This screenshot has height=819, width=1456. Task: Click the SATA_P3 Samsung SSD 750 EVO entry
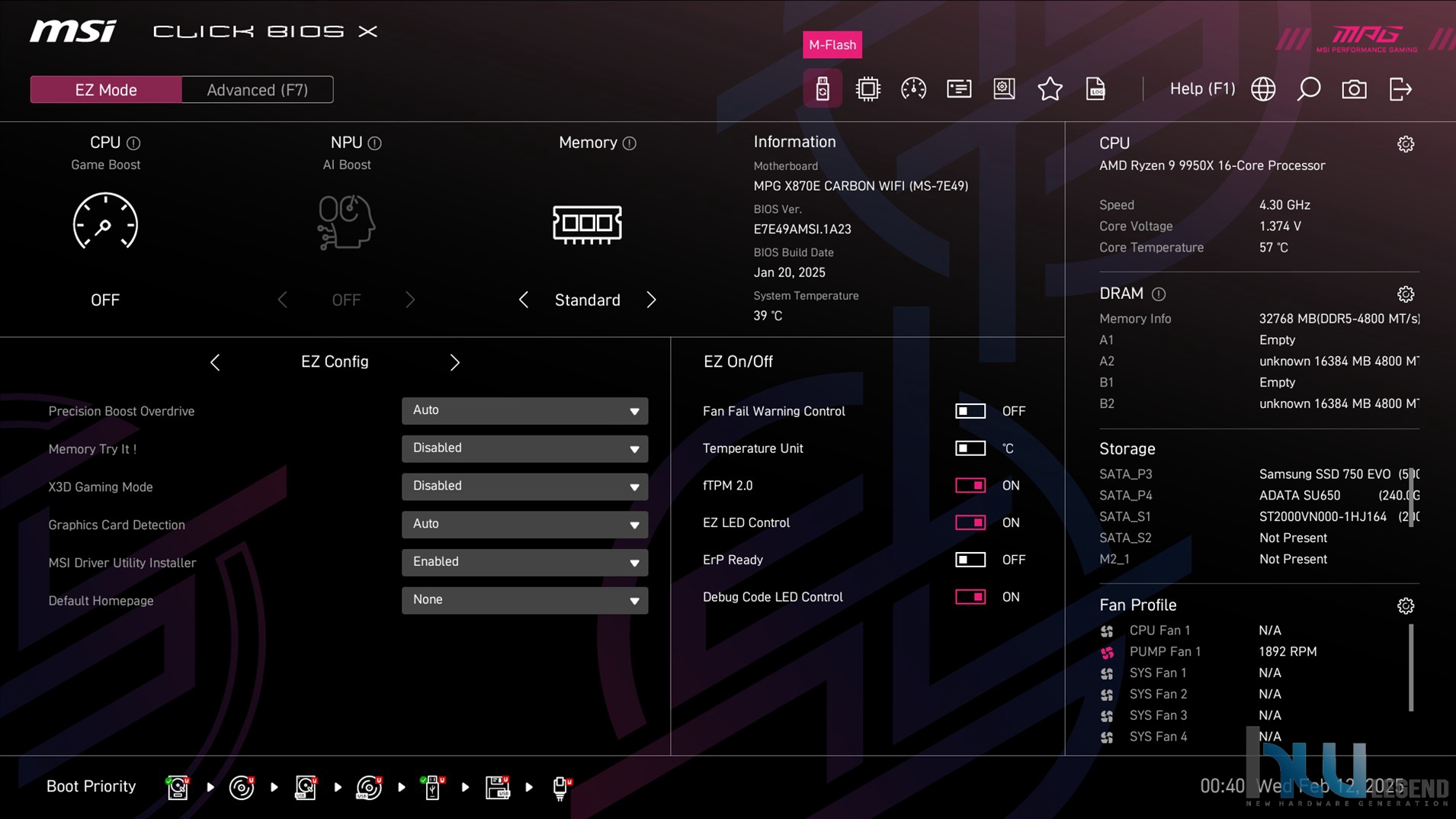(1259, 474)
